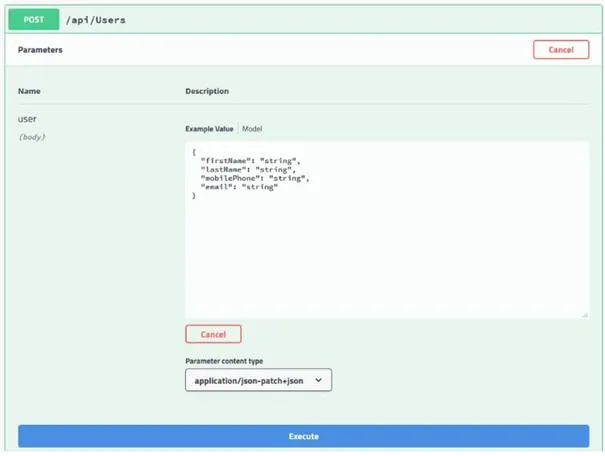The height and width of the screenshot is (456, 605).
Task: Click the textarea resize handle corner
Action: 585,315
